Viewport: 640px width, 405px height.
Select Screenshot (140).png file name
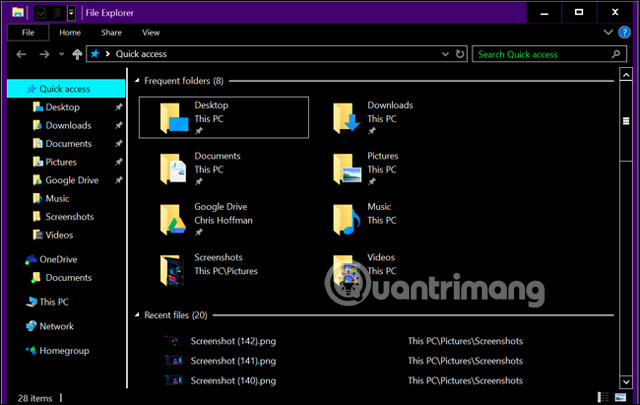pyautogui.click(x=233, y=381)
